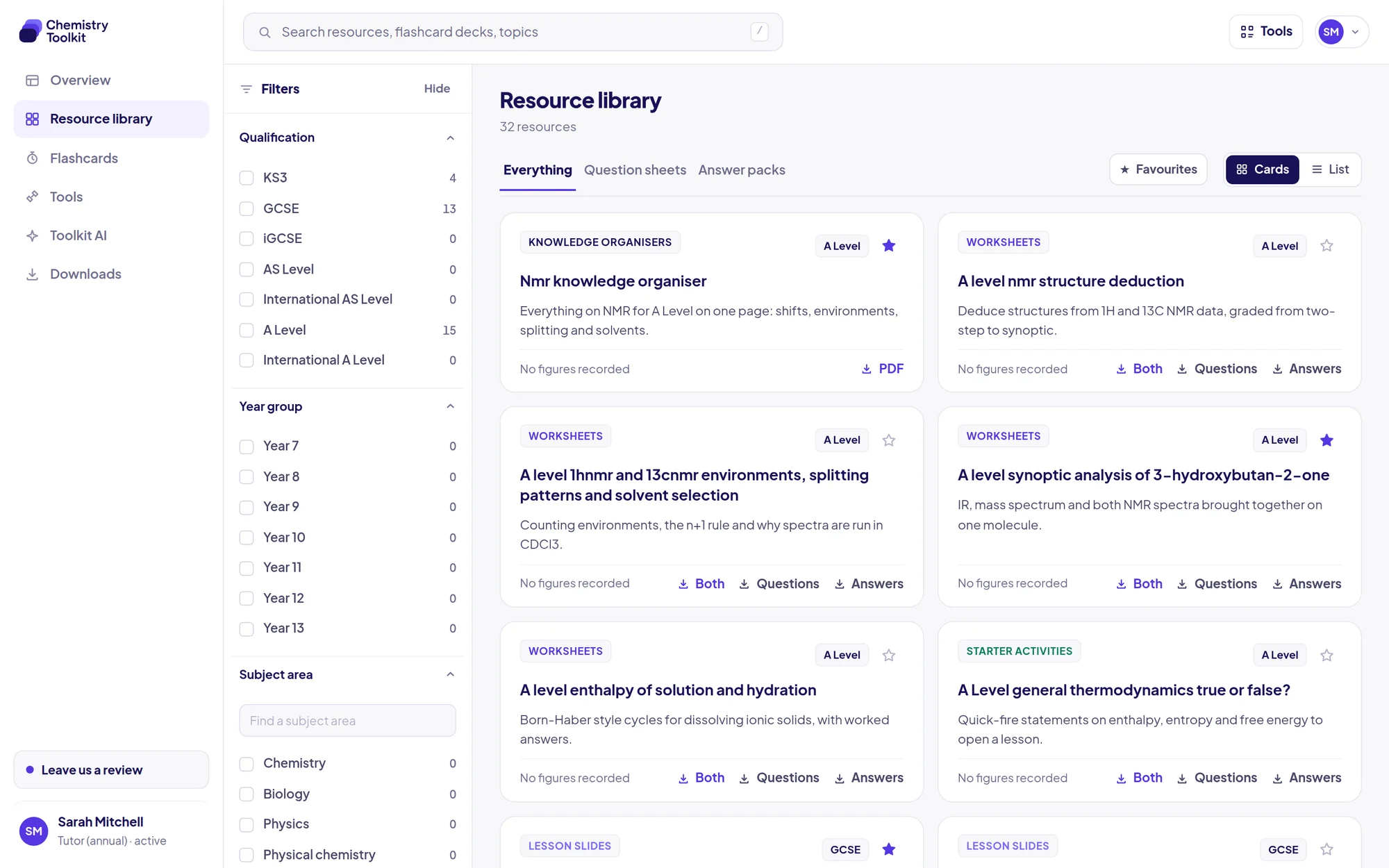Check the A Level qualification filter
The height and width of the screenshot is (868, 1389).
247,331
